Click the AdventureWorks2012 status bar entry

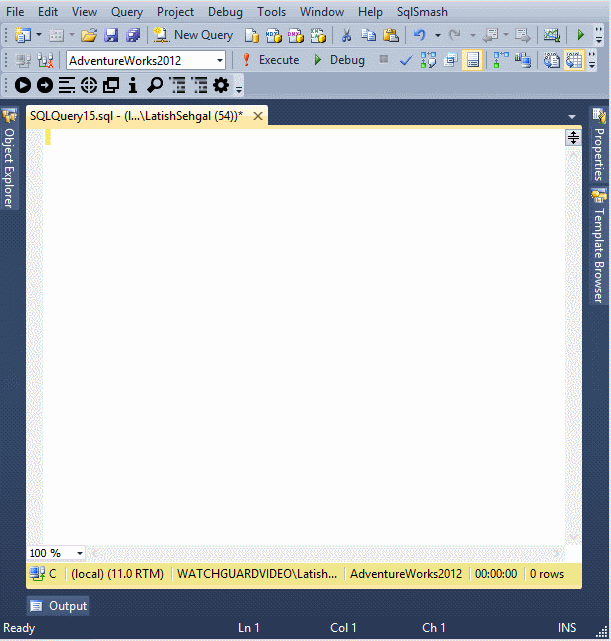pos(406,574)
